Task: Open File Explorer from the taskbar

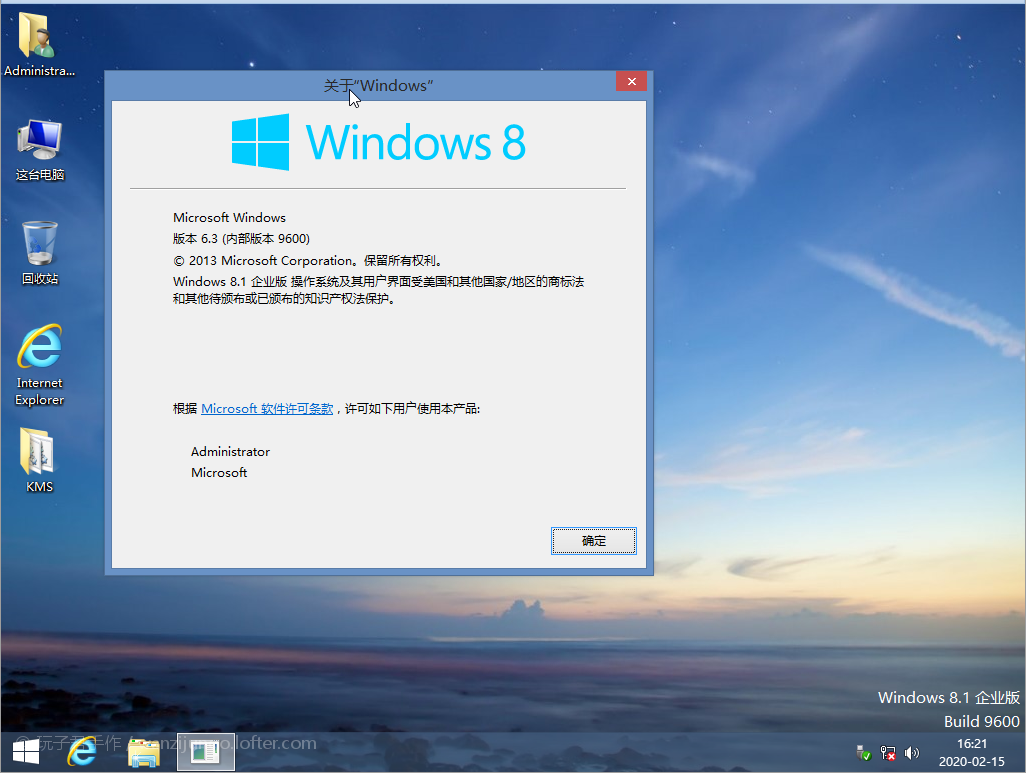Action: pyautogui.click(x=144, y=751)
